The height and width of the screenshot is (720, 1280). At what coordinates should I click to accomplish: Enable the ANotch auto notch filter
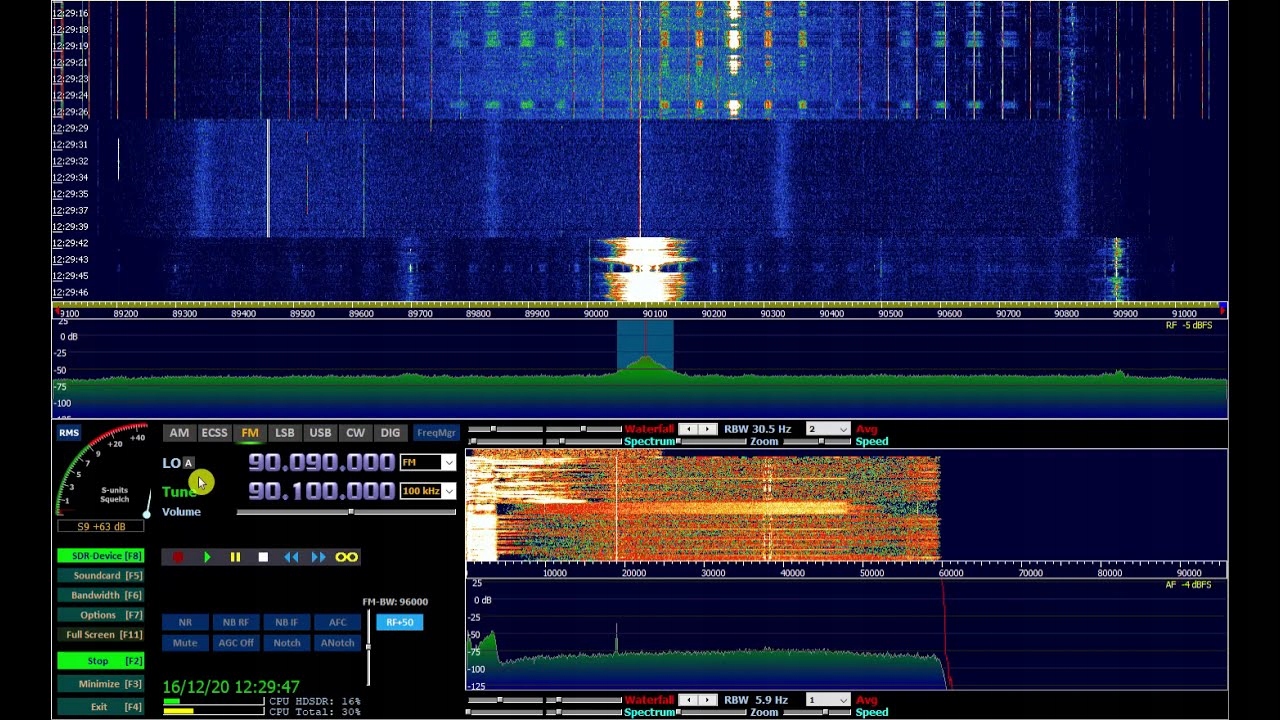(x=338, y=643)
